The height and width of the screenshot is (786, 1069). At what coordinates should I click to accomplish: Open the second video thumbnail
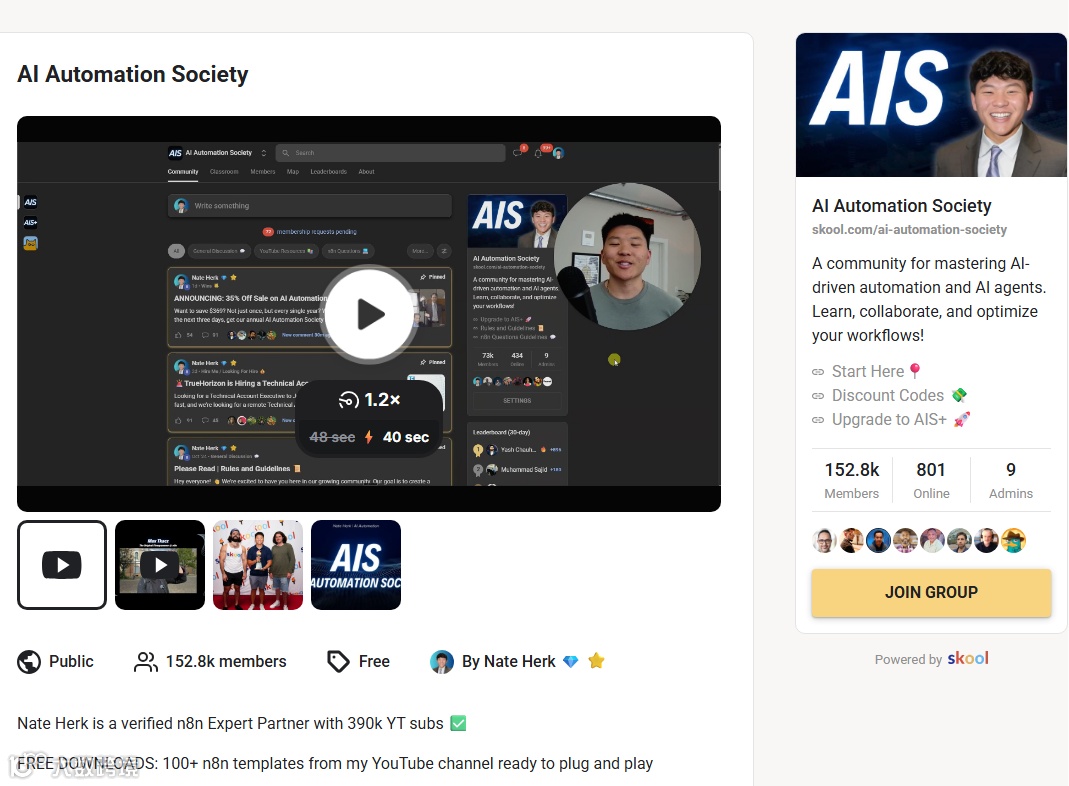pos(160,564)
